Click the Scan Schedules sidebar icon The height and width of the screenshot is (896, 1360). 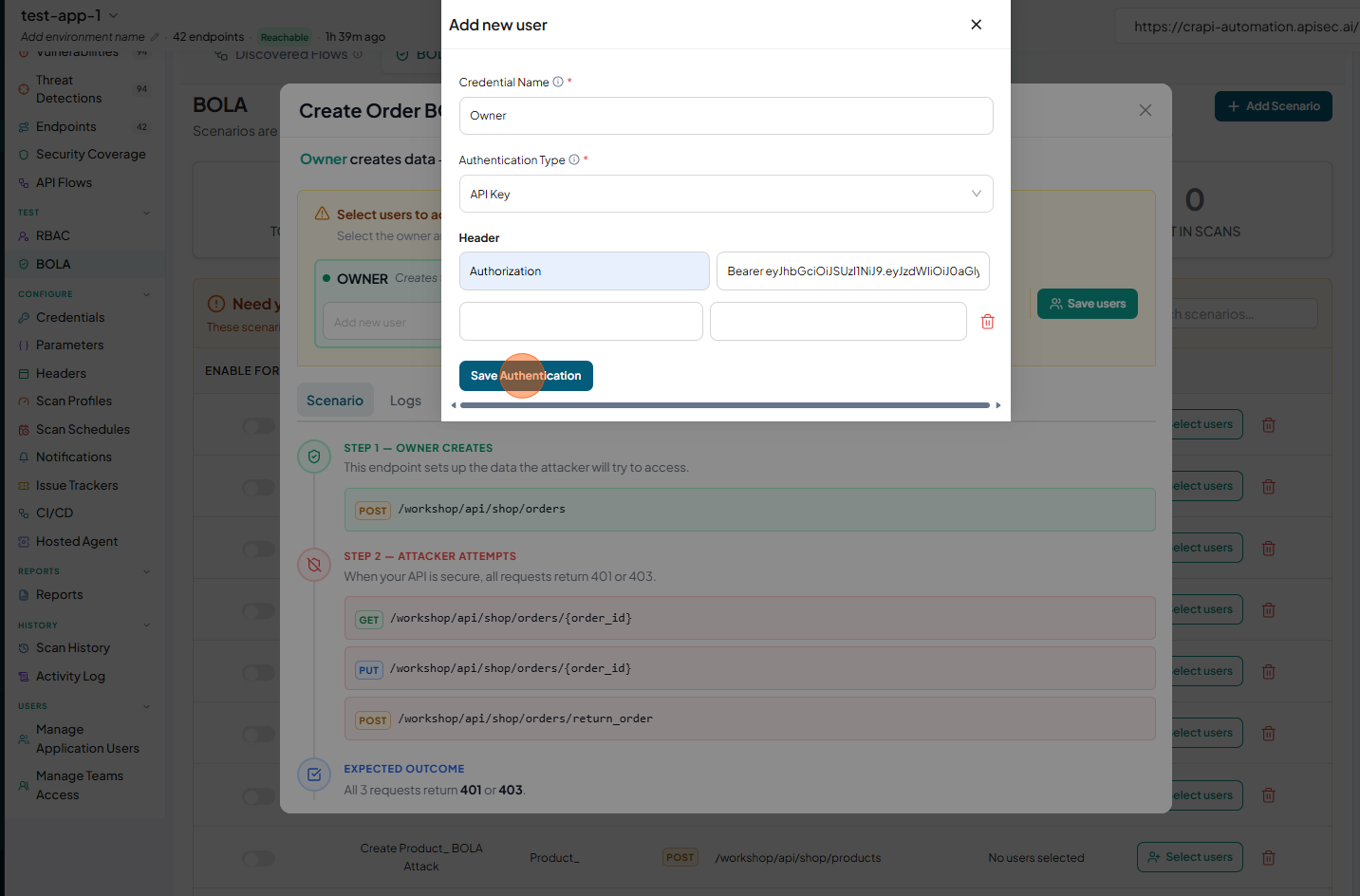pyautogui.click(x=24, y=430)
